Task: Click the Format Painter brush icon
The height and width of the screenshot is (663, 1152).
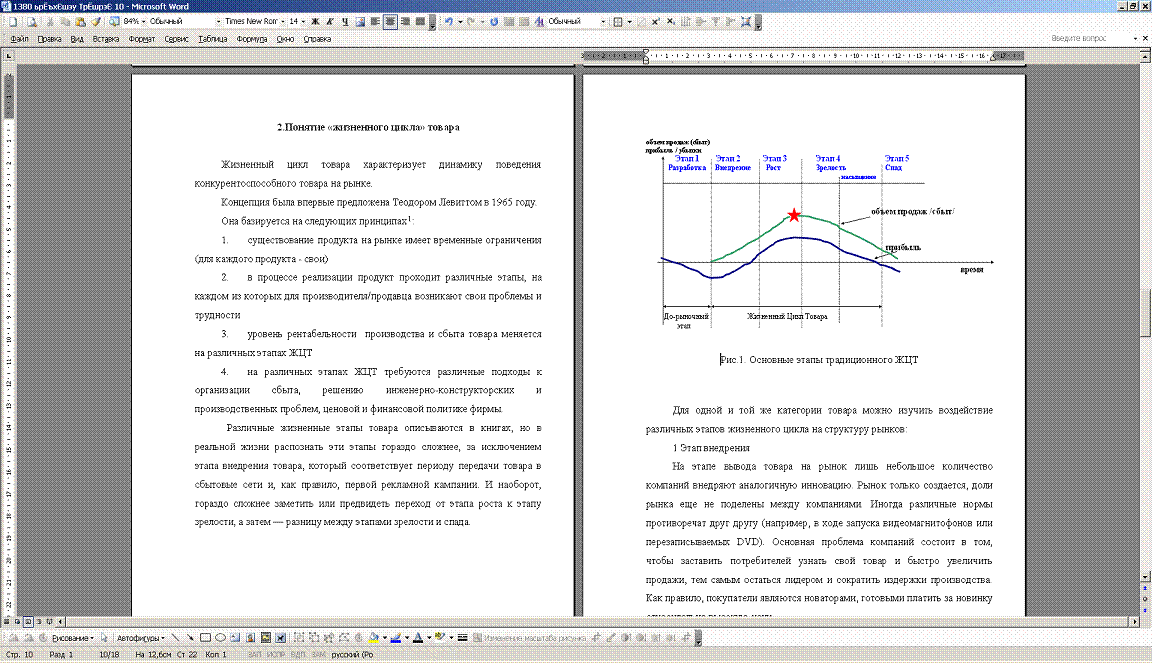Action: click(x=95, y=21)
